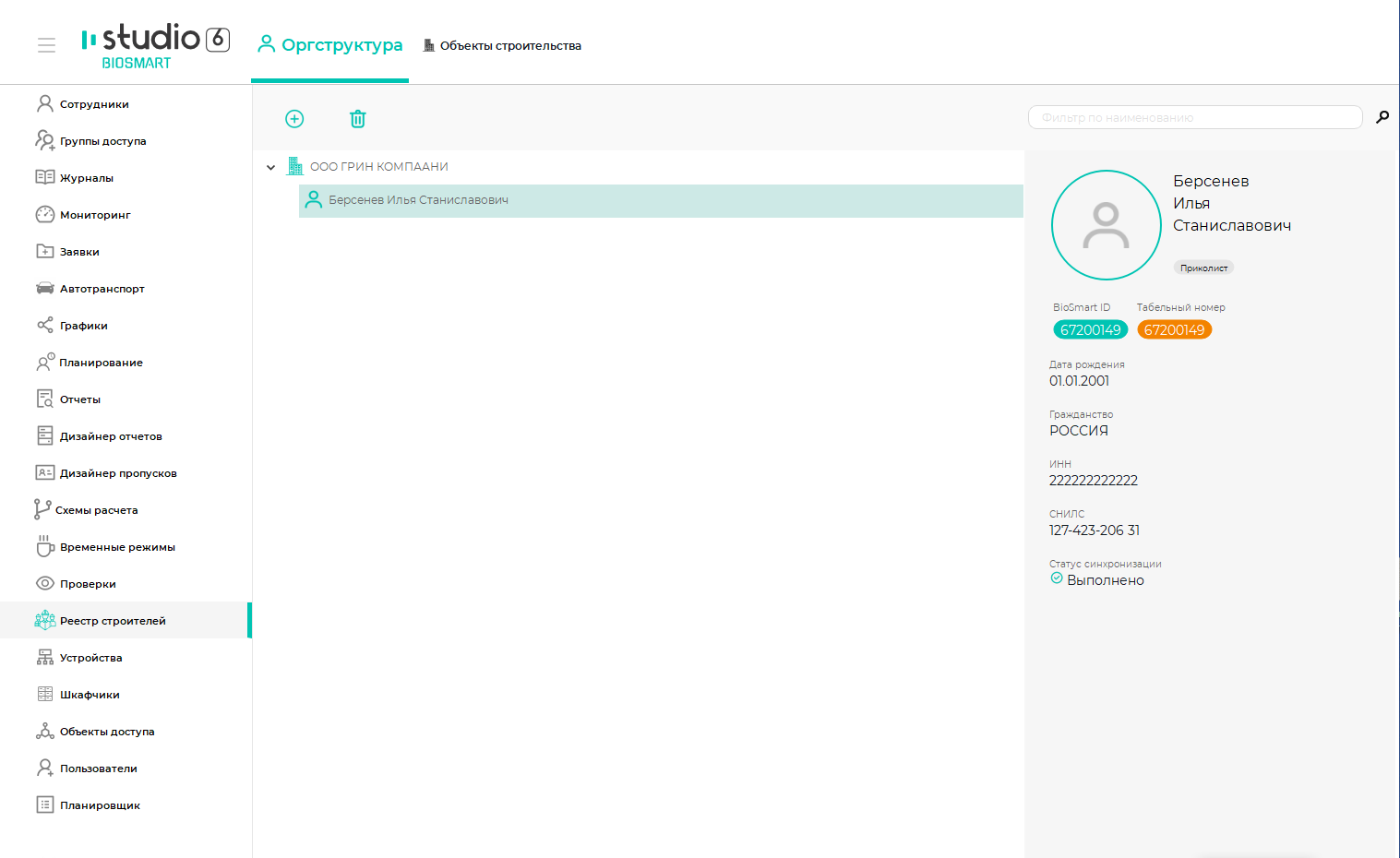This screenshot has height=858, width=1400.
Task: Open Автотранспорт section with car icon
Action: point(102,289)
